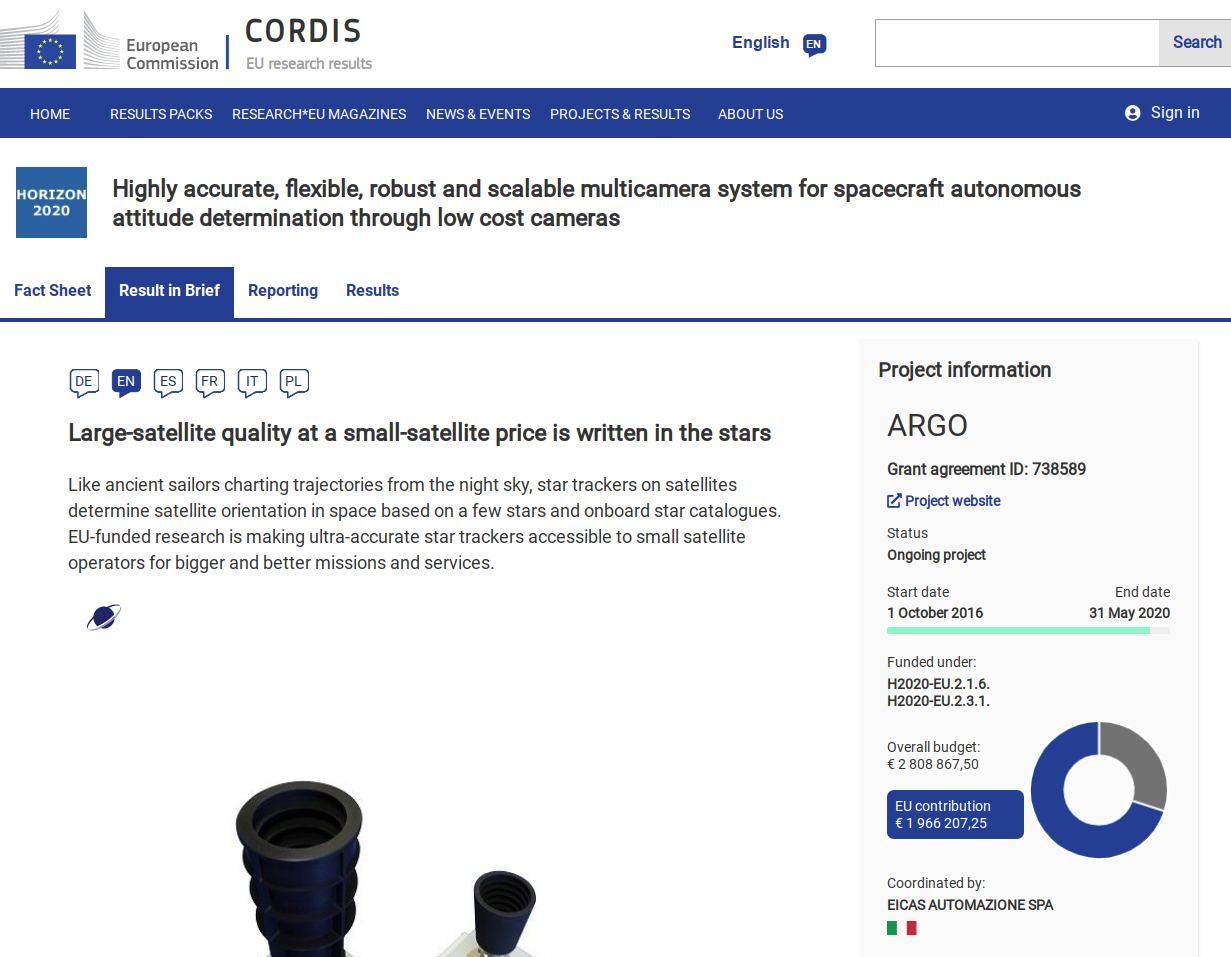Open ABOUT US menu item
The width and height of the screenshot is (1231, 957).
751,114
